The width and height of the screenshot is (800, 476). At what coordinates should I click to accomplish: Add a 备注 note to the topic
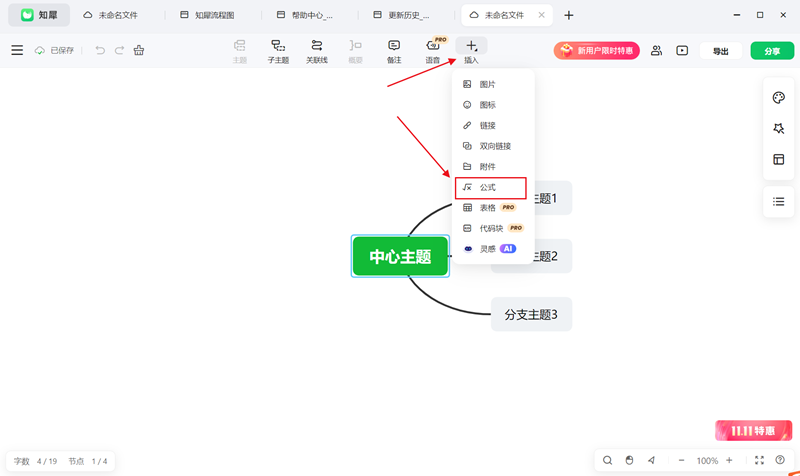click(394, 52)
